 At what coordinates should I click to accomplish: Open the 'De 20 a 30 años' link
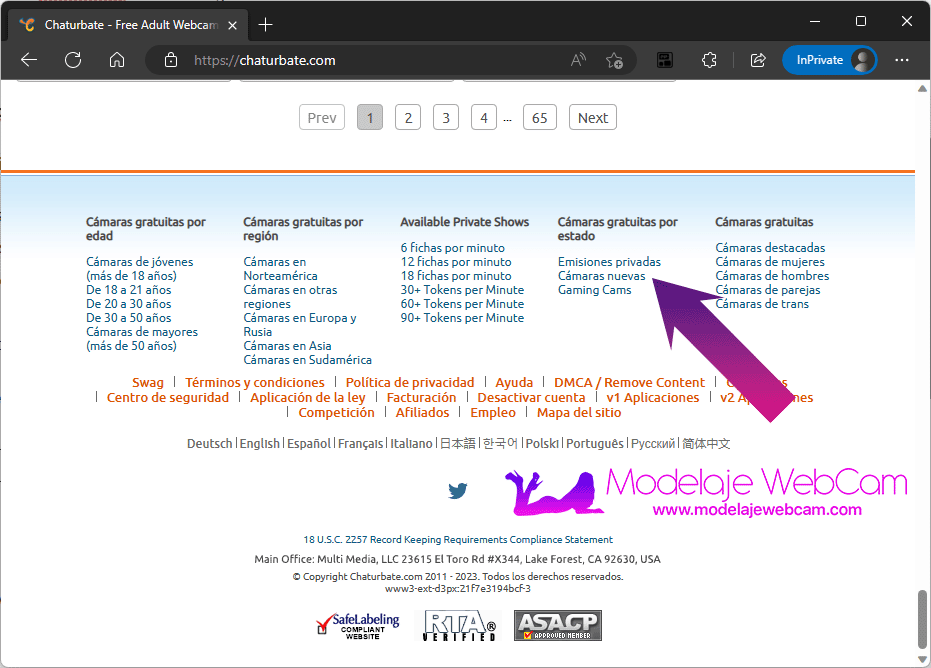point(129,304)
